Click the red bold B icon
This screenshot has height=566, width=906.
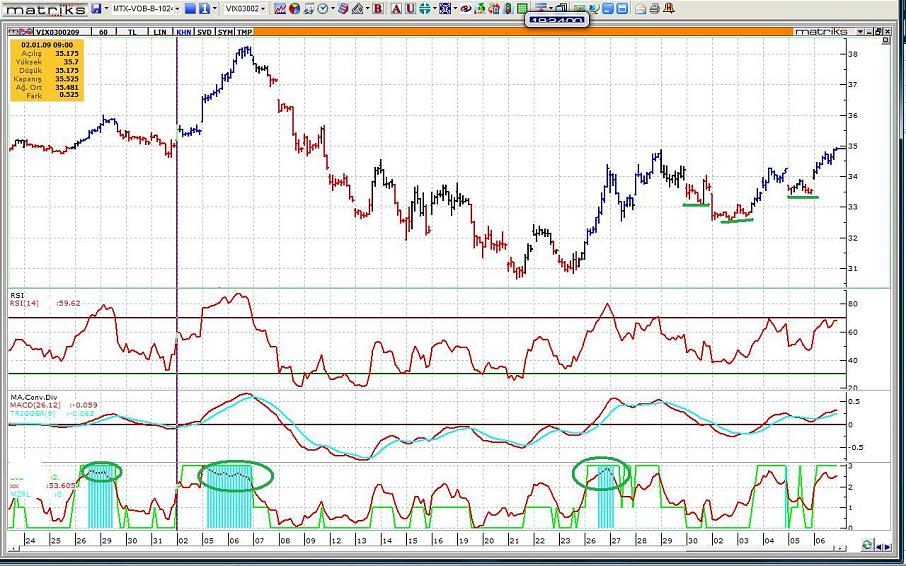pos(378,8)
